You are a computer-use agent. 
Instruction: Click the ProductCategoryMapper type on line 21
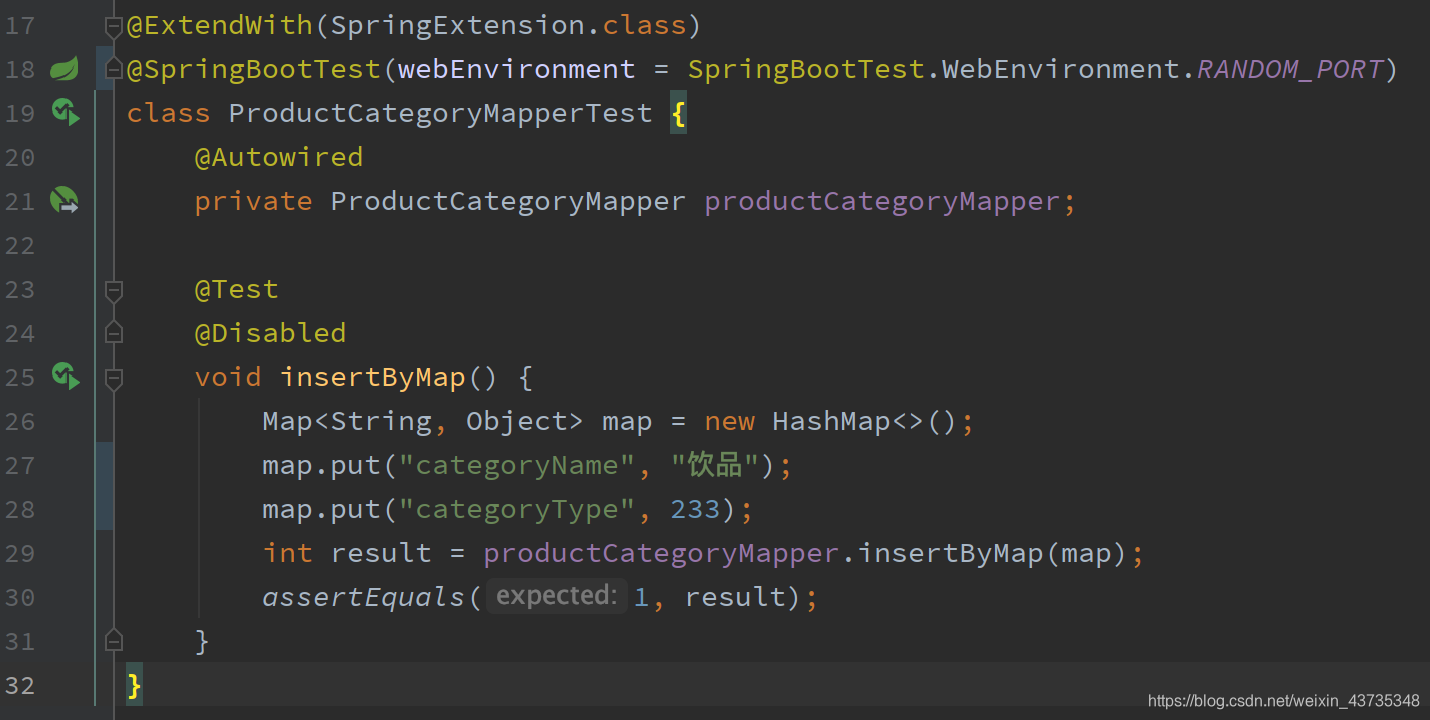508,201
